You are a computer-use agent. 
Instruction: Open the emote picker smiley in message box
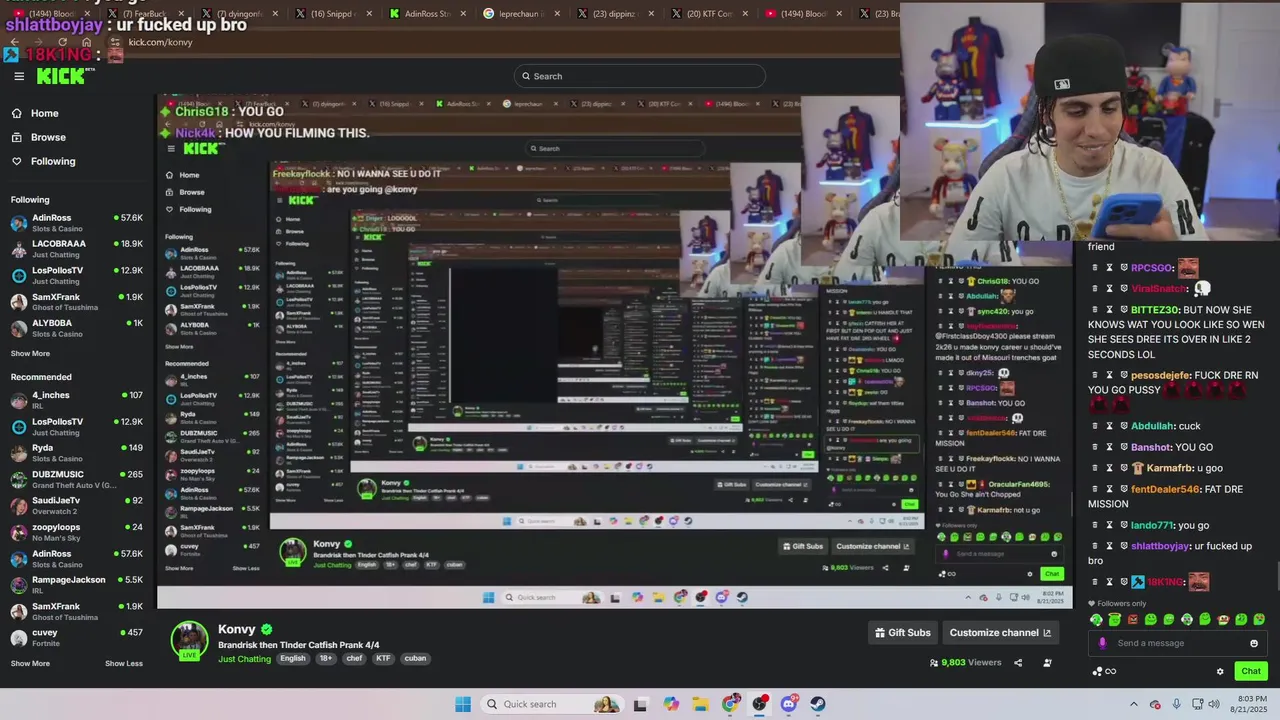tap(1254, 643)
